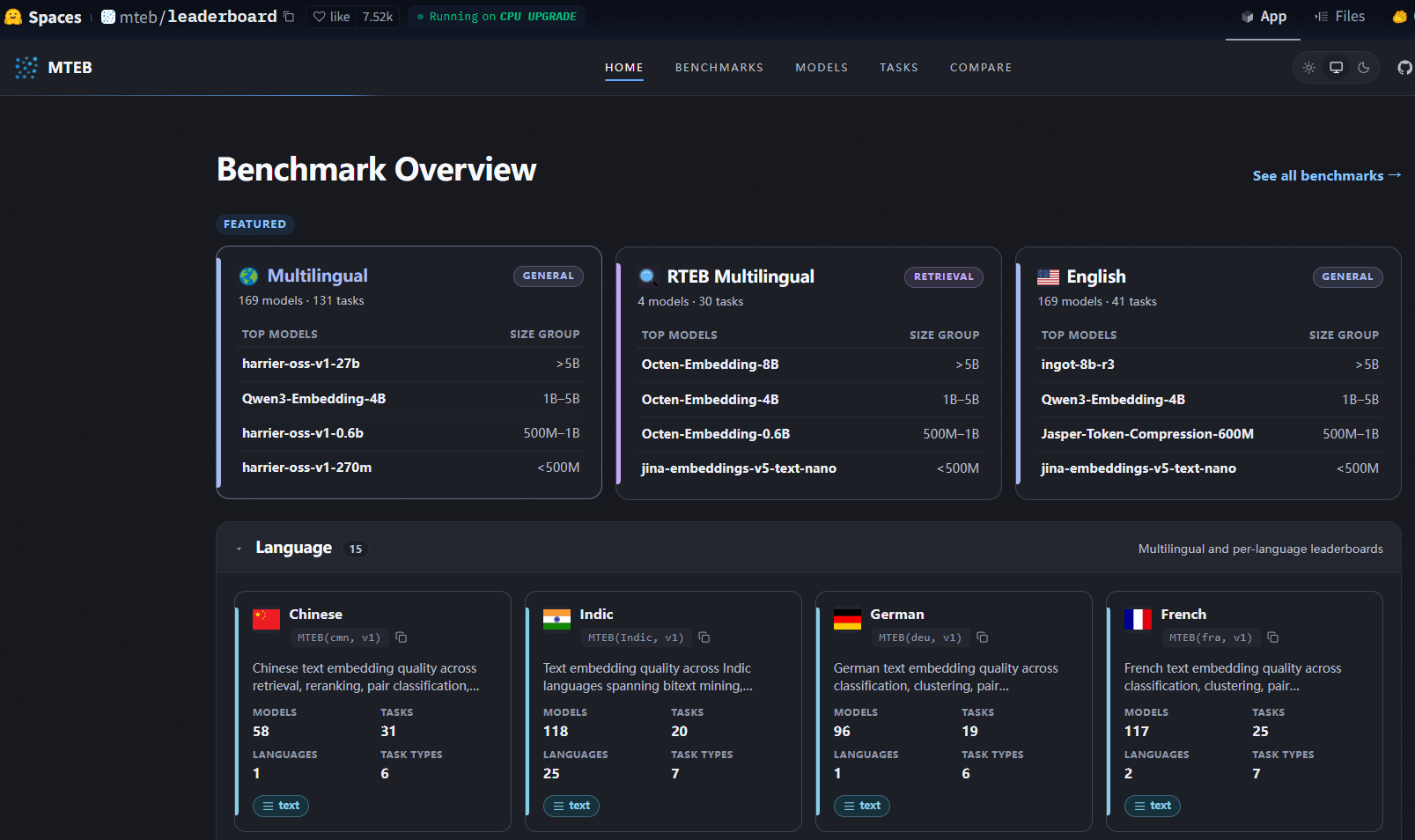This screenshot has height=840, width=1415.
Task: Open the TASKS nav item
Action: (898, 68)
